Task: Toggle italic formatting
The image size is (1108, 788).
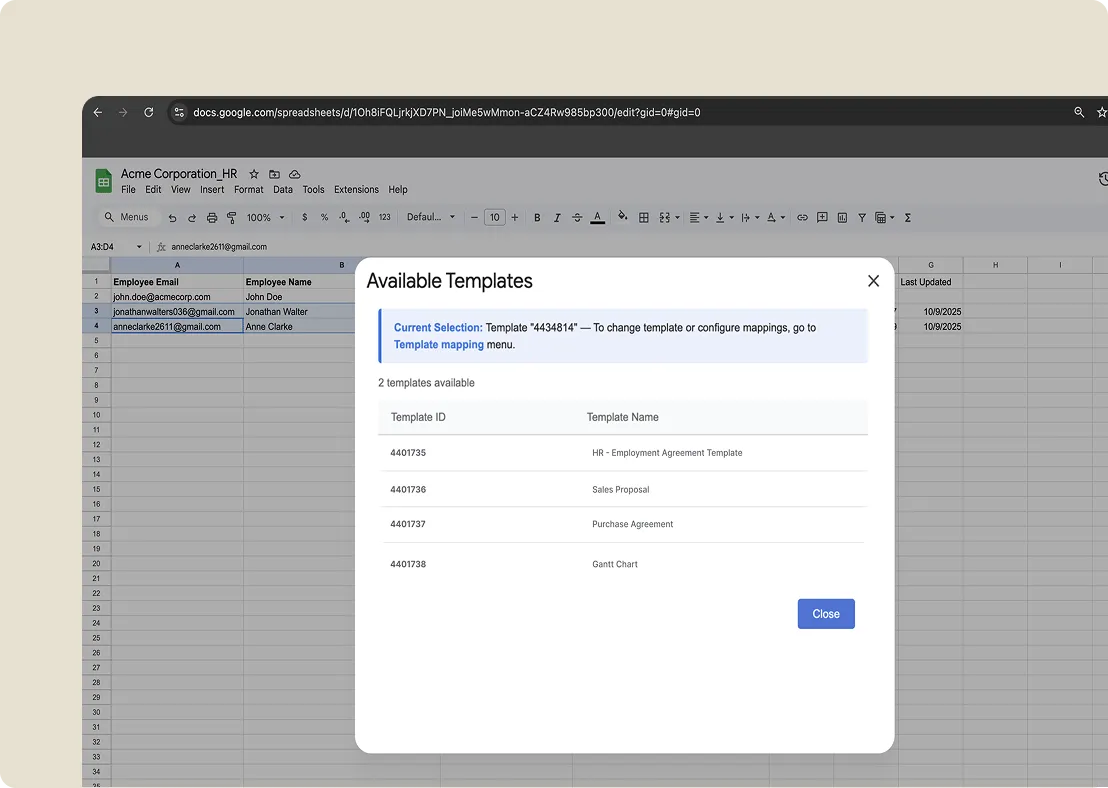Action: tap(557, 218)
